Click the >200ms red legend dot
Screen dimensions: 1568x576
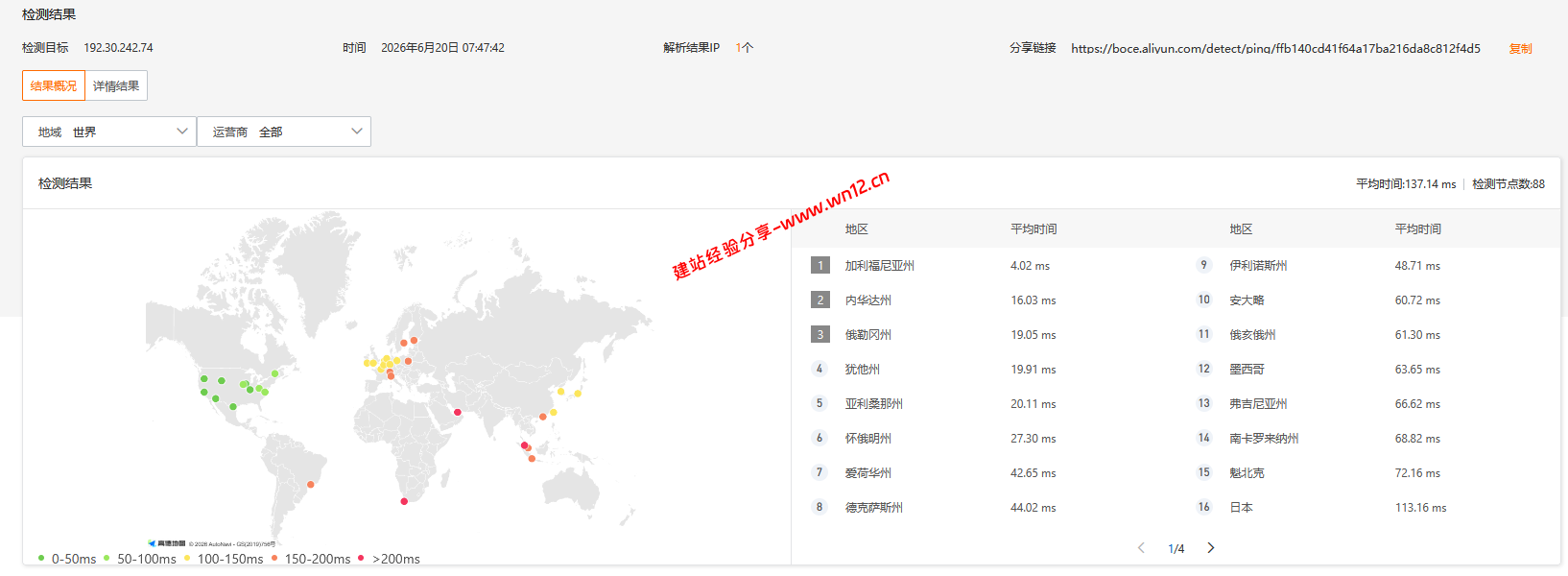click(x=361, y=558)
